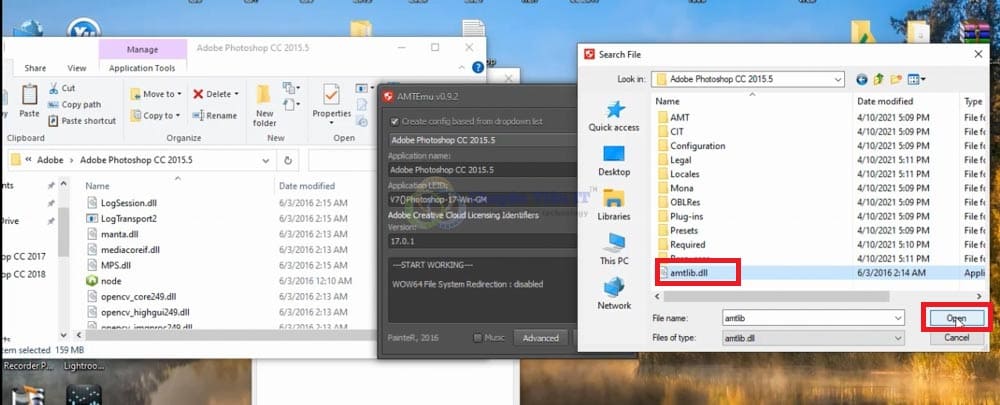Image resolution: width=1000 pixels, height=405 pixels.
Task: Select the Required folder in dialog
Action: click(x=681, y=244)
